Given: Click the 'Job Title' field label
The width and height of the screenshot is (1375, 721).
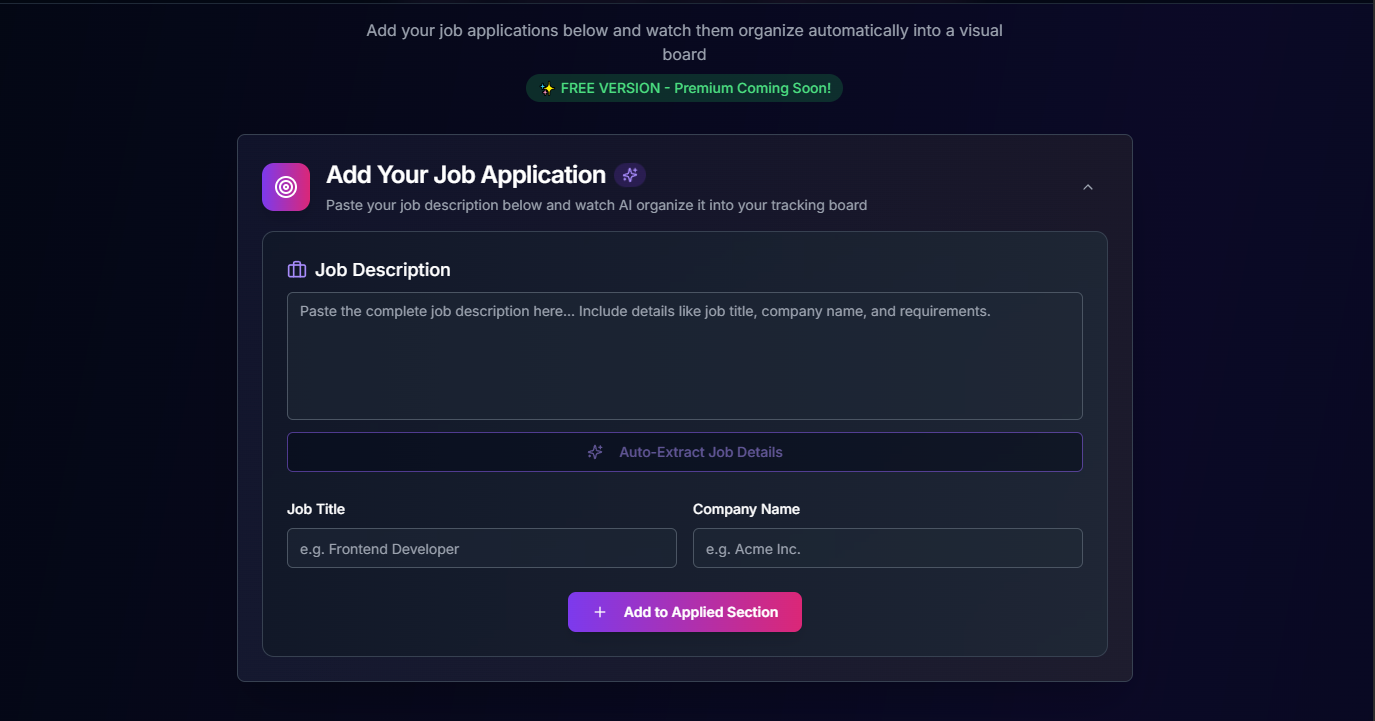Looking at the screenshot, I should coord(316,509).
